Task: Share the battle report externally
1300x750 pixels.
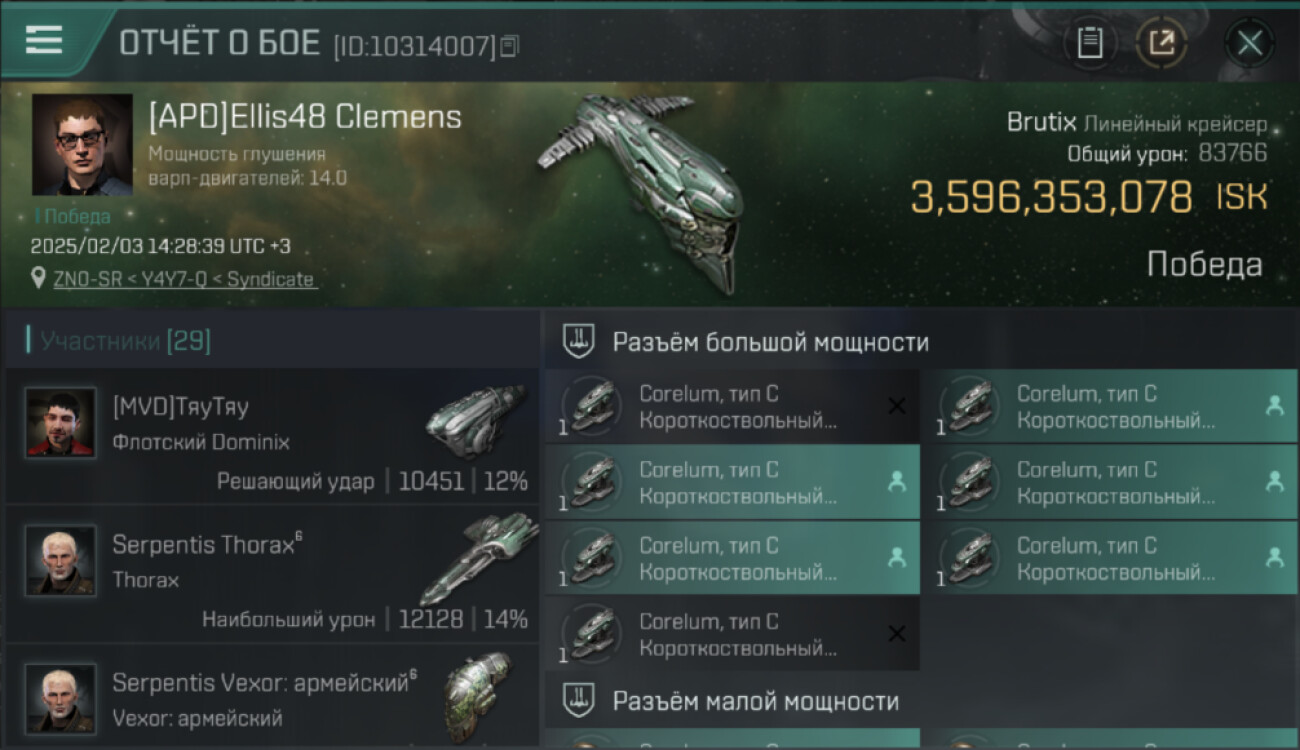Action: point(1162,43)
